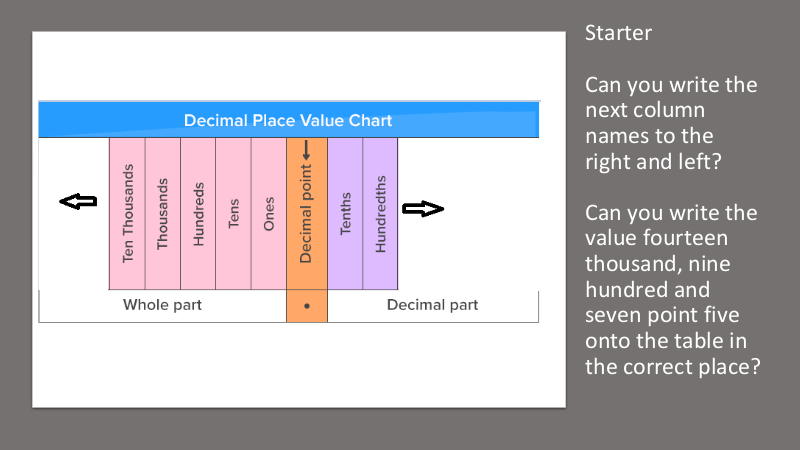Click the Hundreds column
This screenshot has width=800, height=450.
[x=198, y=214]
